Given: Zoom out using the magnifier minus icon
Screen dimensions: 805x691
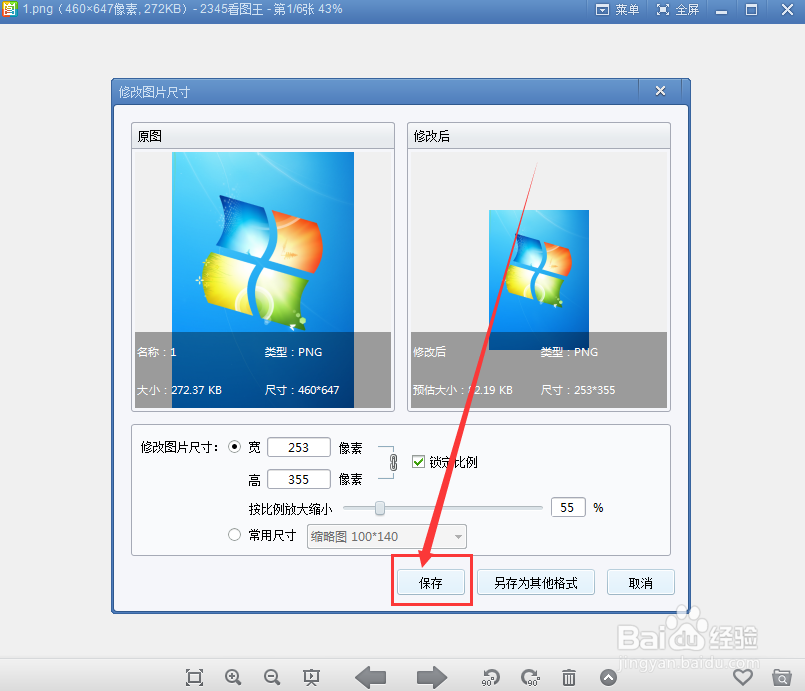Looking at the screenshot, I should pyautogui.click(x=272, y=677).
